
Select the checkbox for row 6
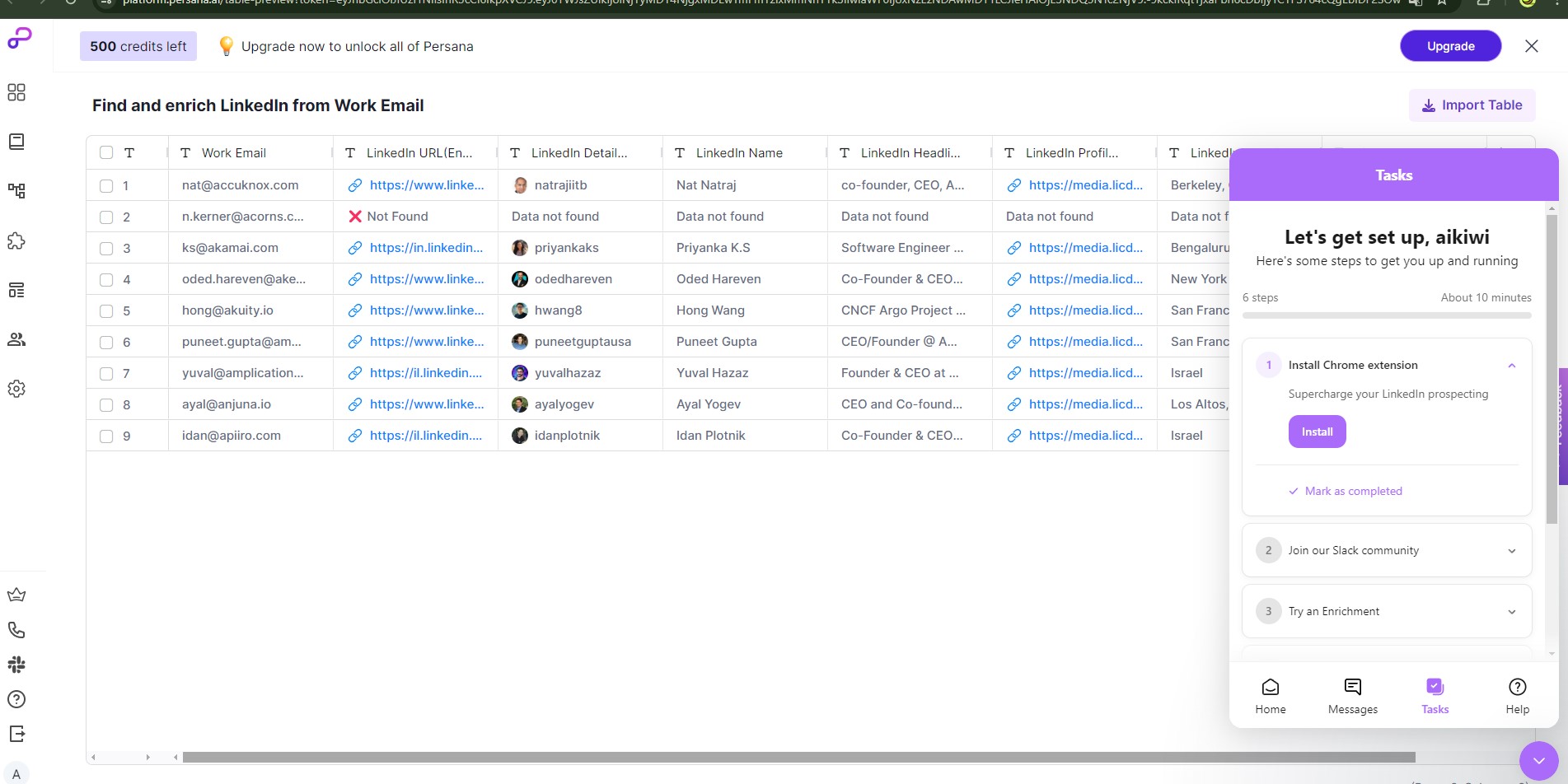(106, 343)
